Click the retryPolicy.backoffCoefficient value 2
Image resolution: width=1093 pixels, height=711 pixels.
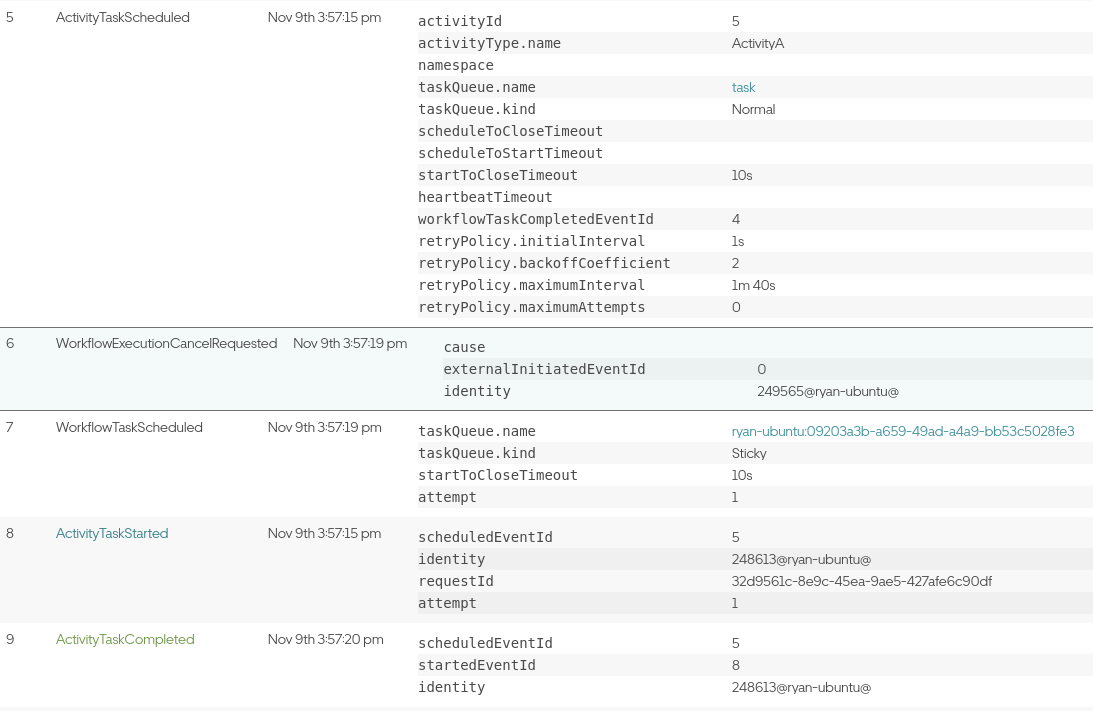point(735,263)
